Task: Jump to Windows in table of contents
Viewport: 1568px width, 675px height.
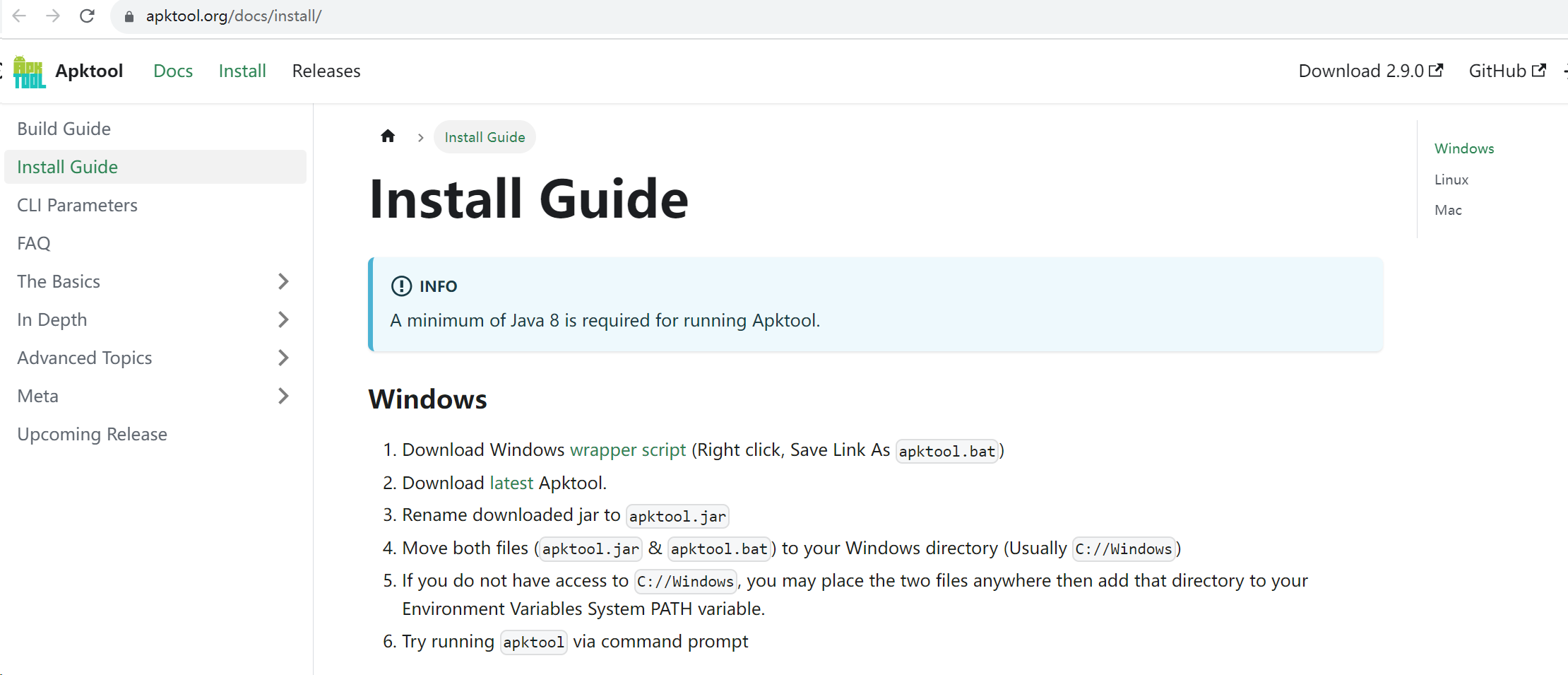Action: 1464,148
